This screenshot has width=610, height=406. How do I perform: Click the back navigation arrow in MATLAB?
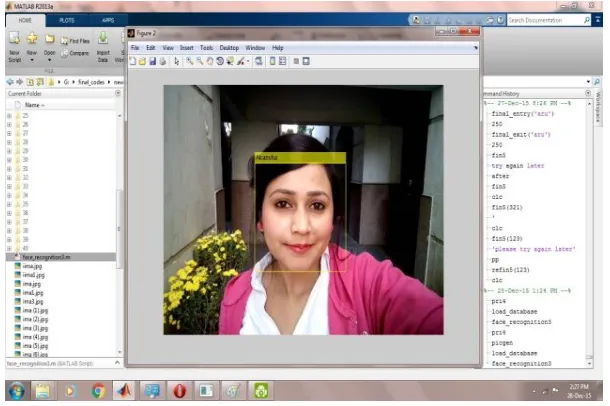[x=10, y=82]
